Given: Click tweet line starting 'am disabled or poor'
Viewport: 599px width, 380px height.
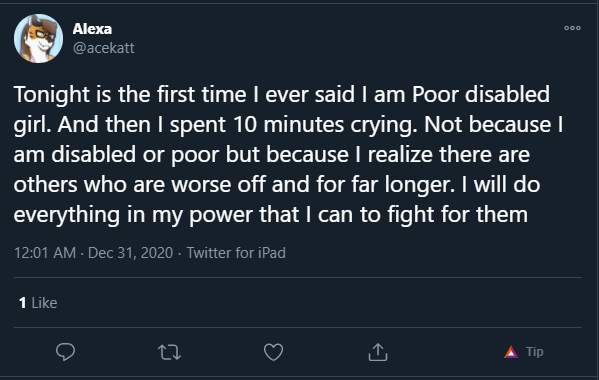Looking at the screenshot, I should (x=272, y=155).
